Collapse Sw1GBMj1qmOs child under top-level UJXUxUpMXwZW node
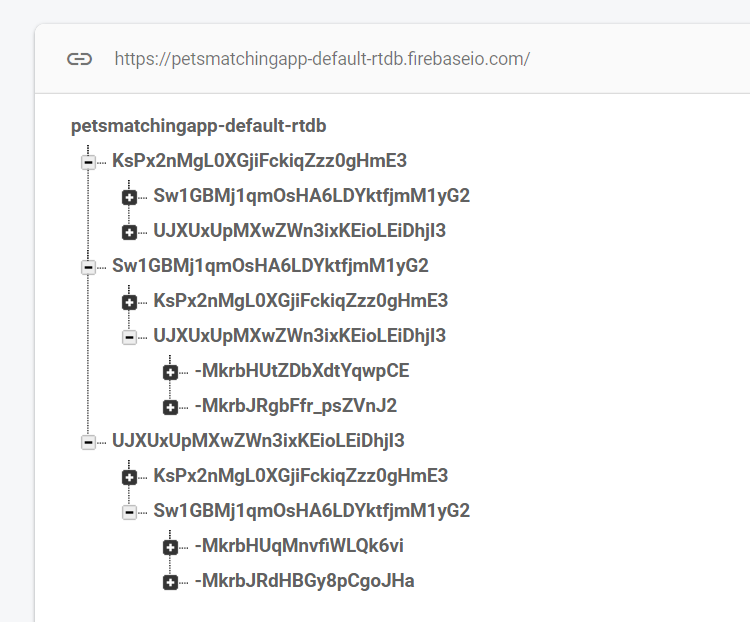 (x=129, y=512)
